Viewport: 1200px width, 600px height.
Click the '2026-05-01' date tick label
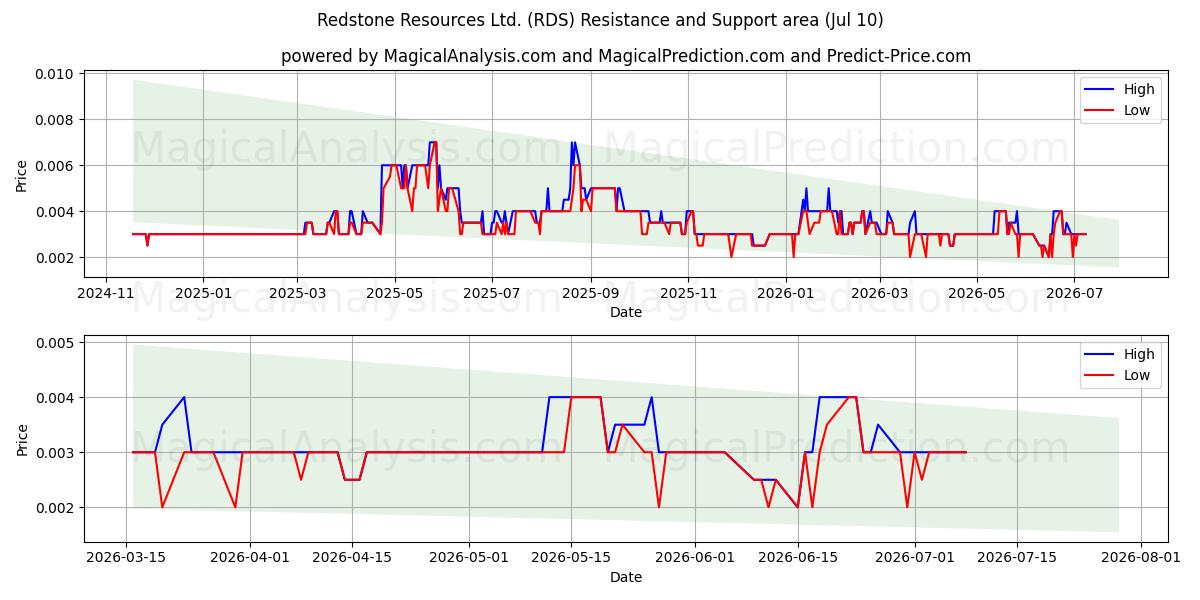[x=469, y=557]
